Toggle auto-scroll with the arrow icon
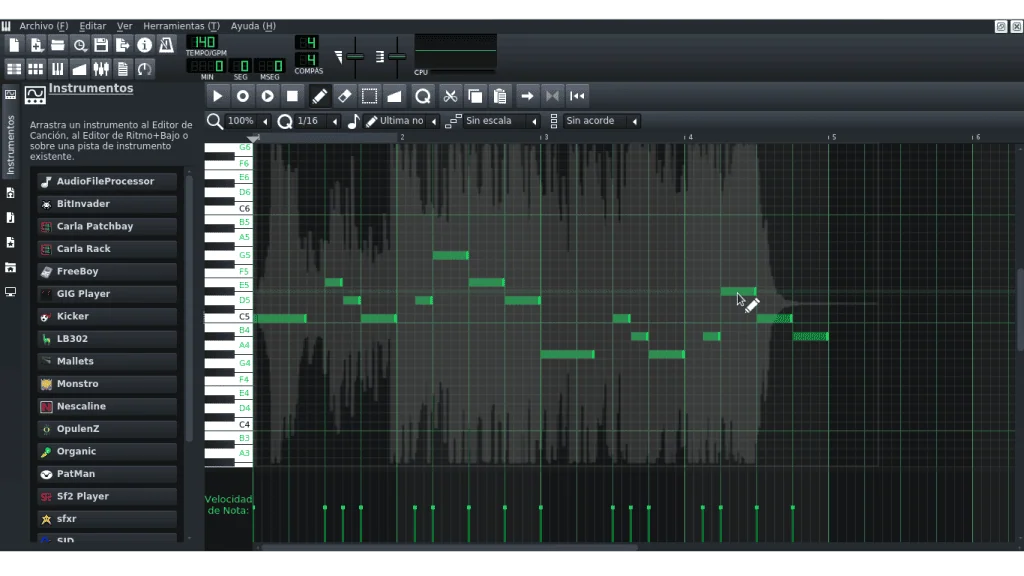1024x576 pixels. pyautogui.click(x=527, y=96)
